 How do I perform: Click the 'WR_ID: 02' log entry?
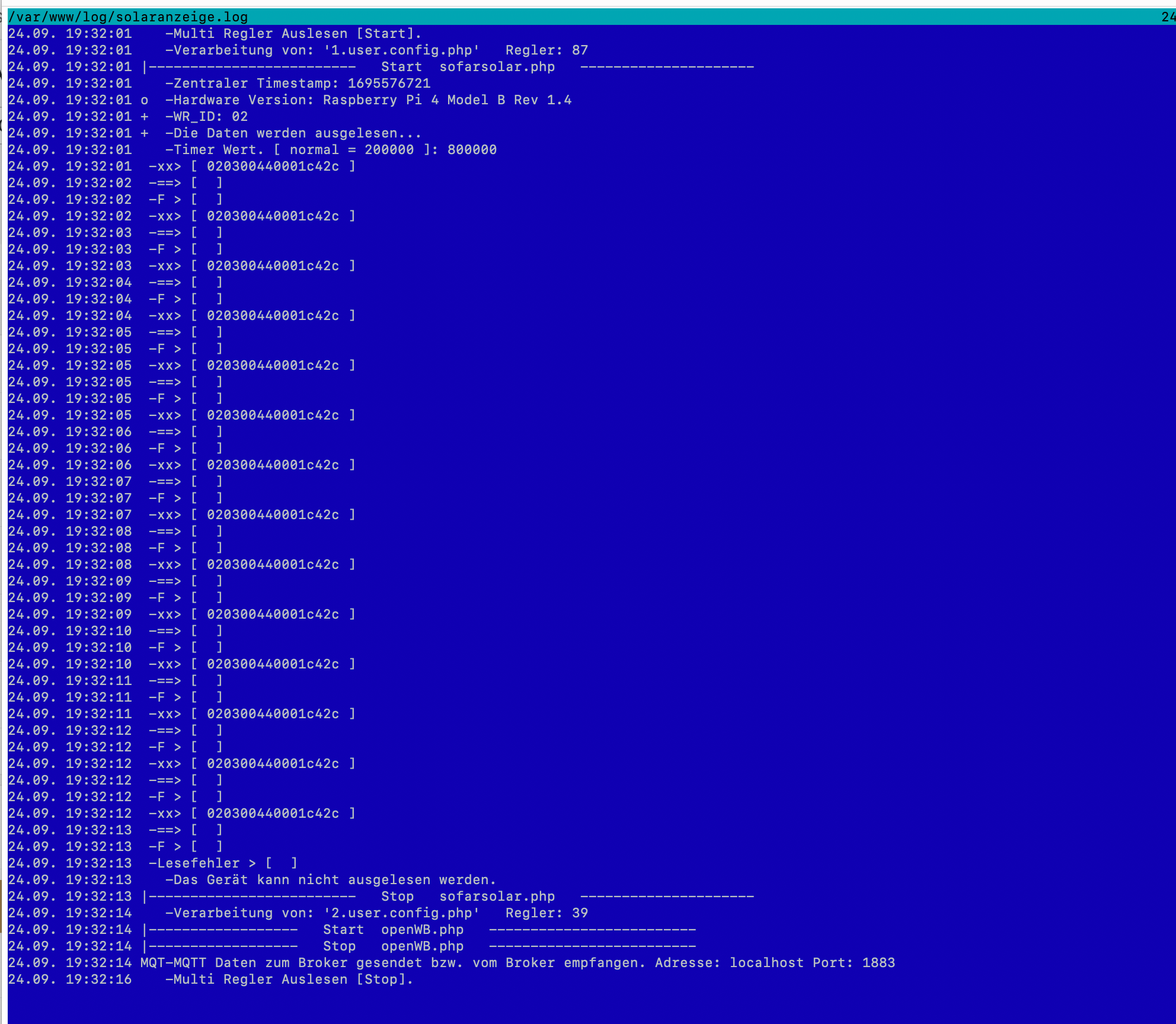(206, 117)
